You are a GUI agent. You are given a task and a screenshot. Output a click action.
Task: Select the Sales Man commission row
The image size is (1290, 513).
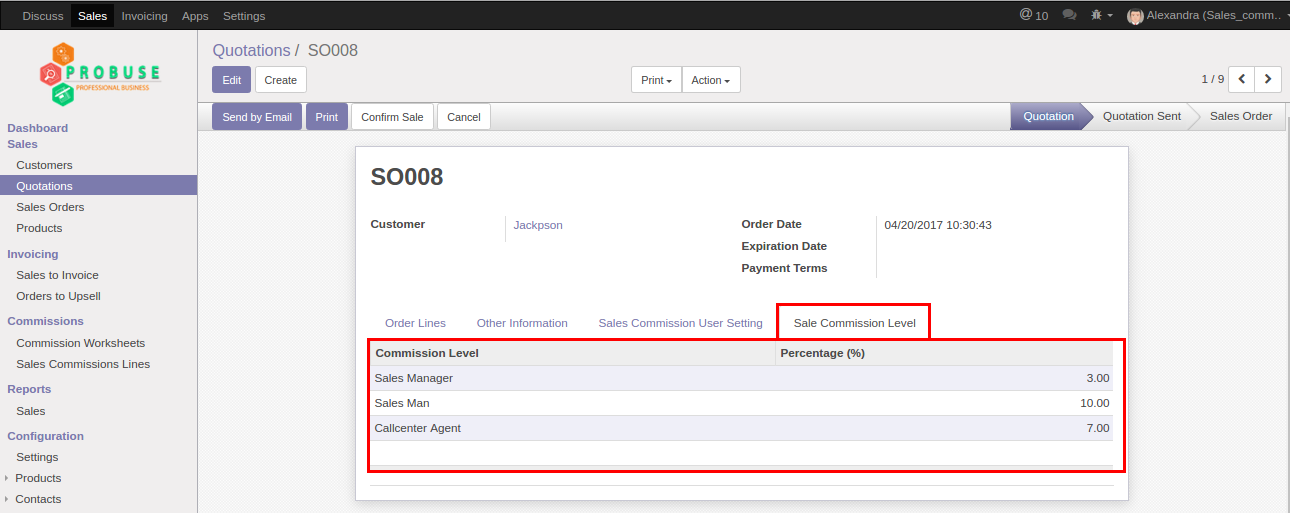(741, 403)
